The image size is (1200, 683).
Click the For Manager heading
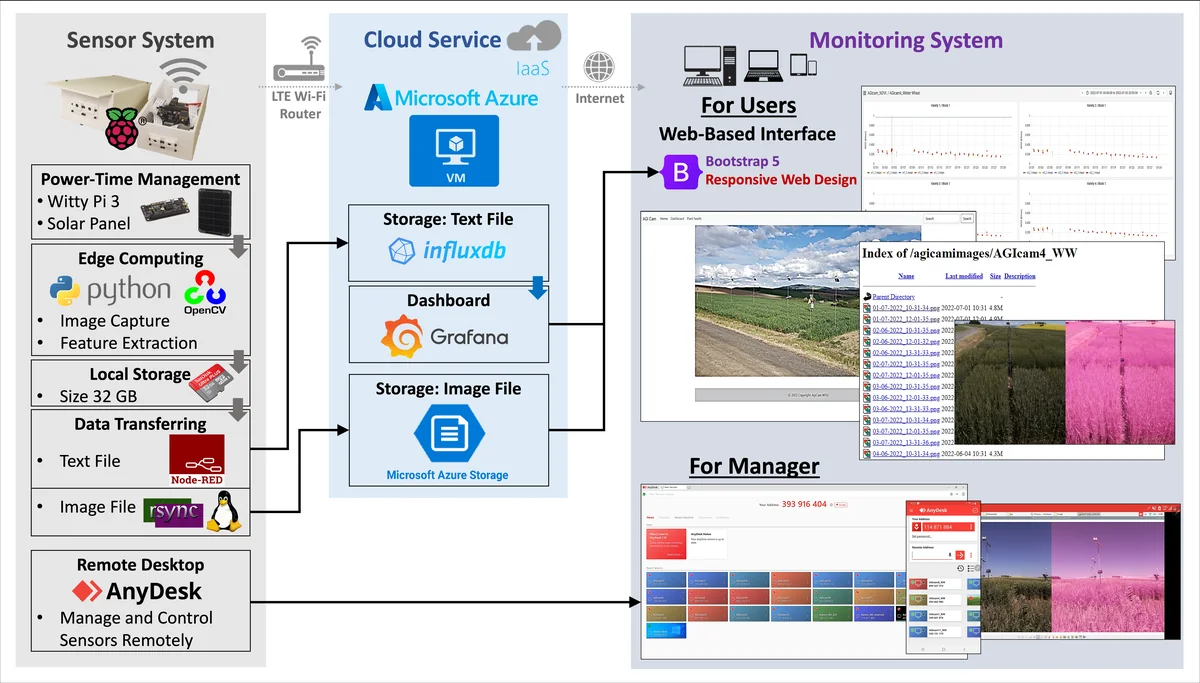click(754, 467)
